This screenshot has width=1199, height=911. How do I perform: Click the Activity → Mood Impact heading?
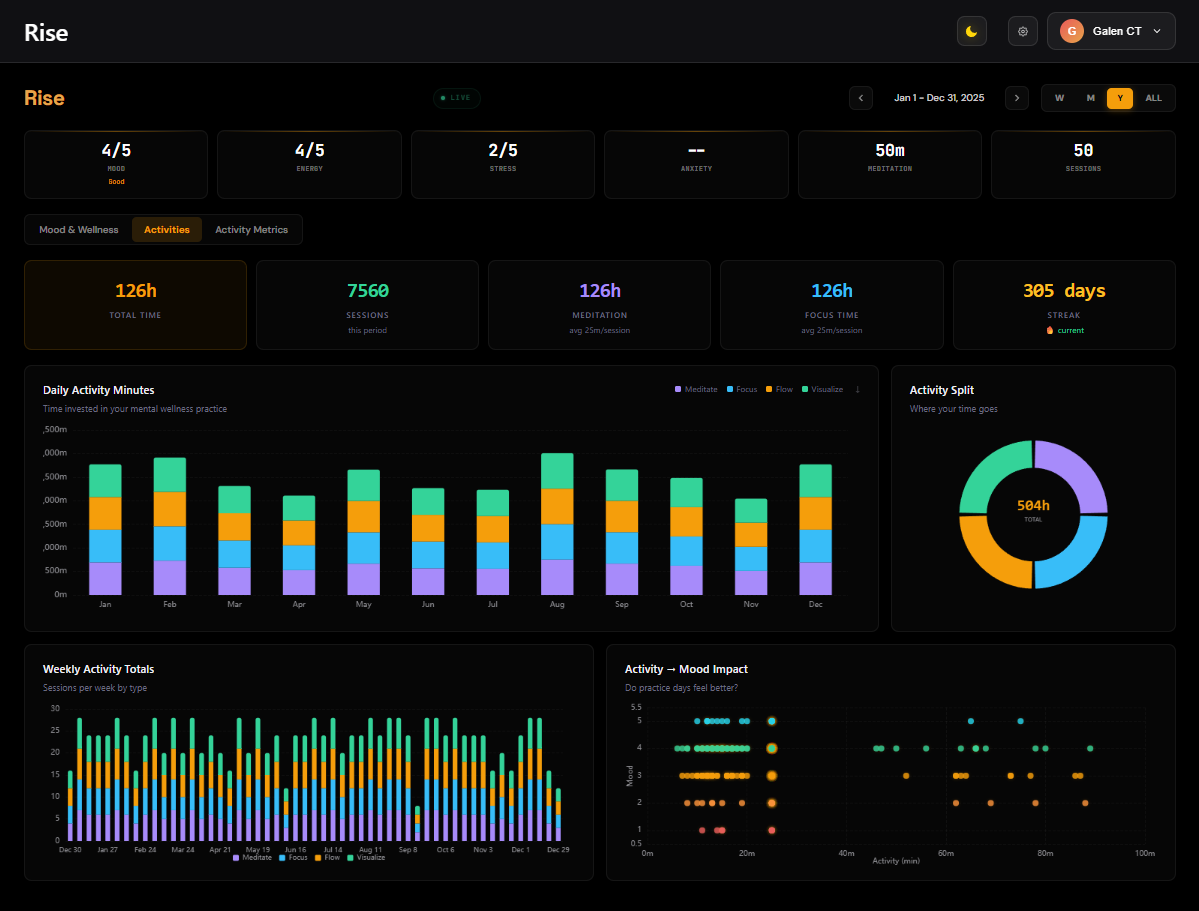click(x=686, y=669)
